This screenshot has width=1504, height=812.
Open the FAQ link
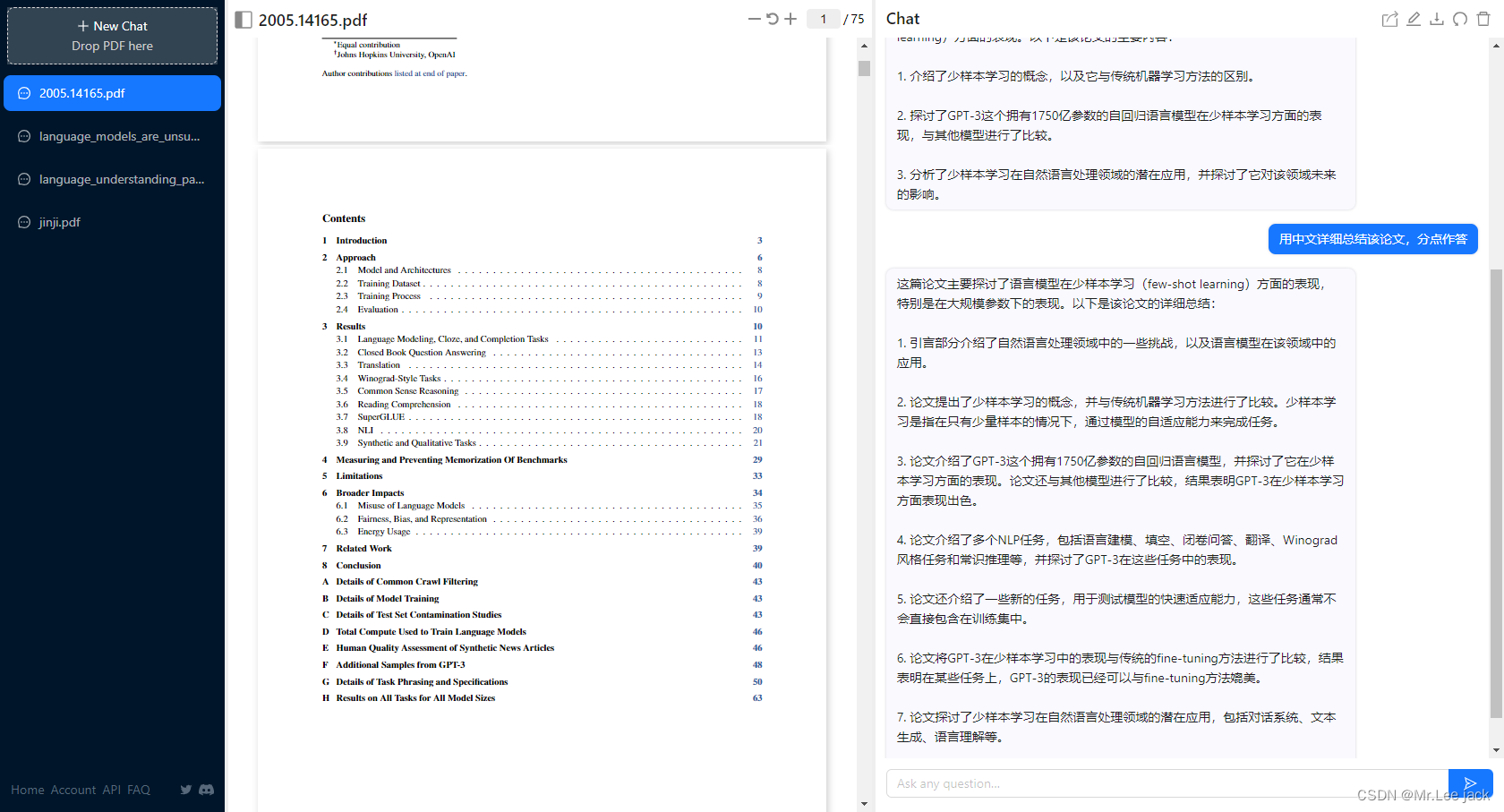click(x=139, y=790)
